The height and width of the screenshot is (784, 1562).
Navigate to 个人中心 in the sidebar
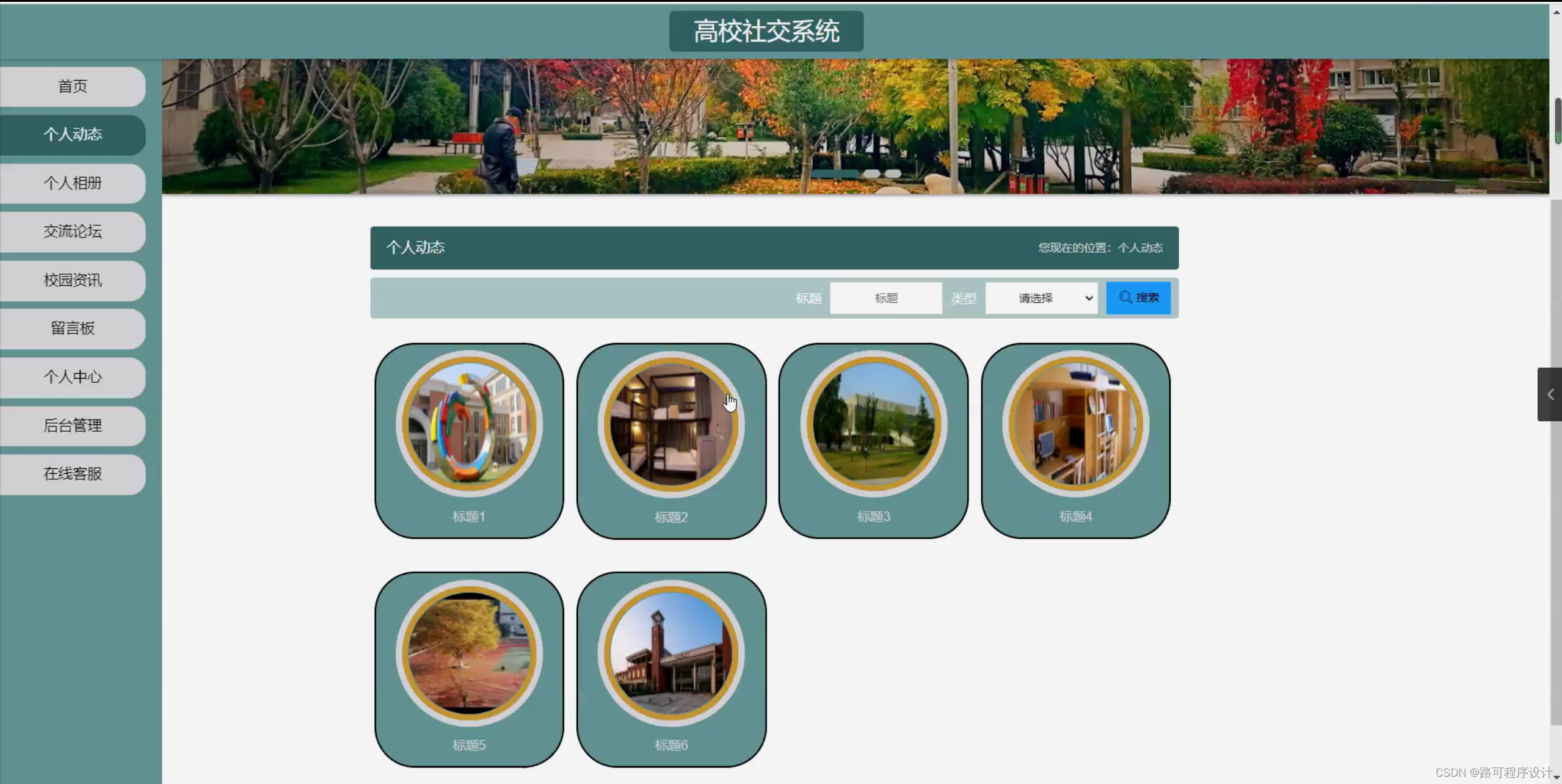(73, 377)
